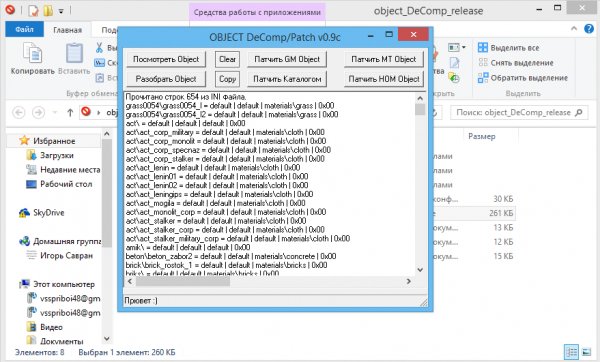Image resolution: width=600 pixels, height=362 pixels.
Task: Open Загрузки in navigation pane
Action: 57,155
